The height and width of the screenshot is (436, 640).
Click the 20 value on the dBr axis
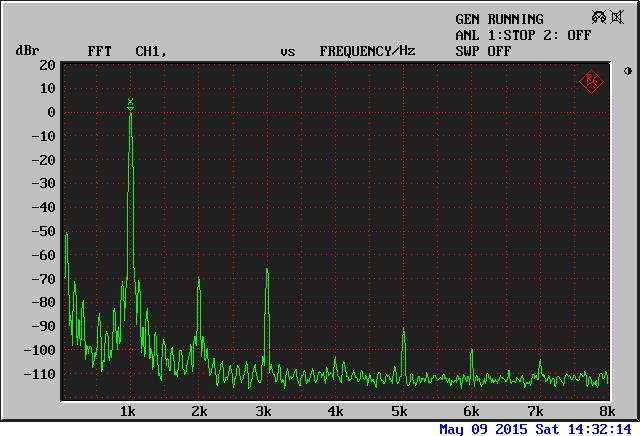click(47, 65)
